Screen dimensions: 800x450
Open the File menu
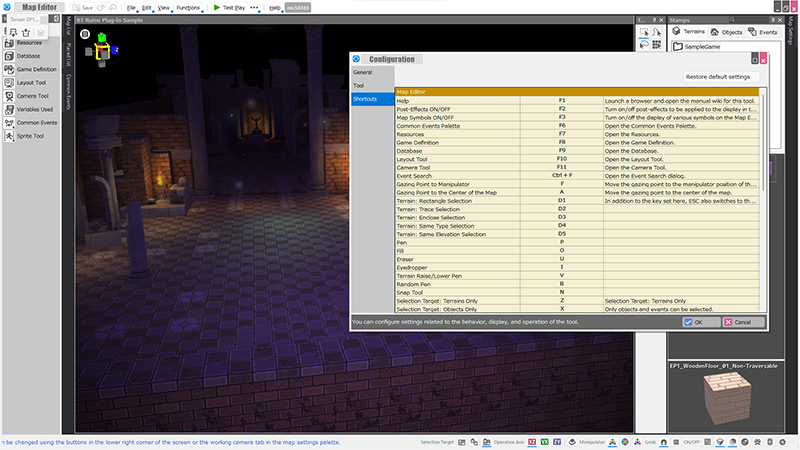(x=131, y=8)
